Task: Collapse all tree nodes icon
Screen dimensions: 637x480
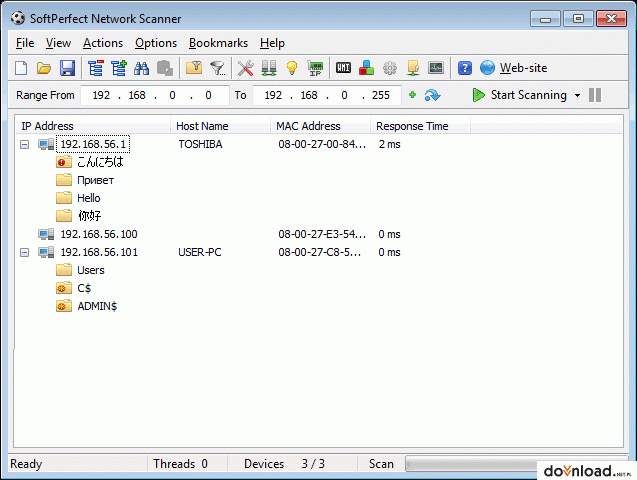Action: [x=95, y=68]
